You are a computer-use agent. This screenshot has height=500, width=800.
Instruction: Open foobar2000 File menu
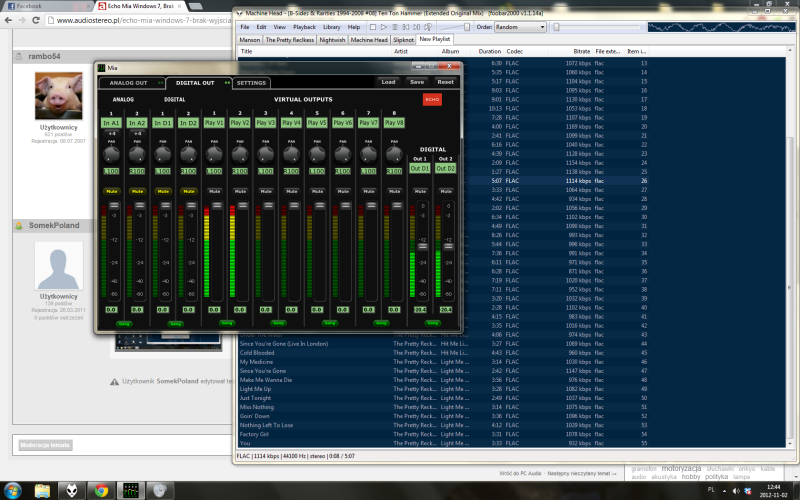coord(245,27)
